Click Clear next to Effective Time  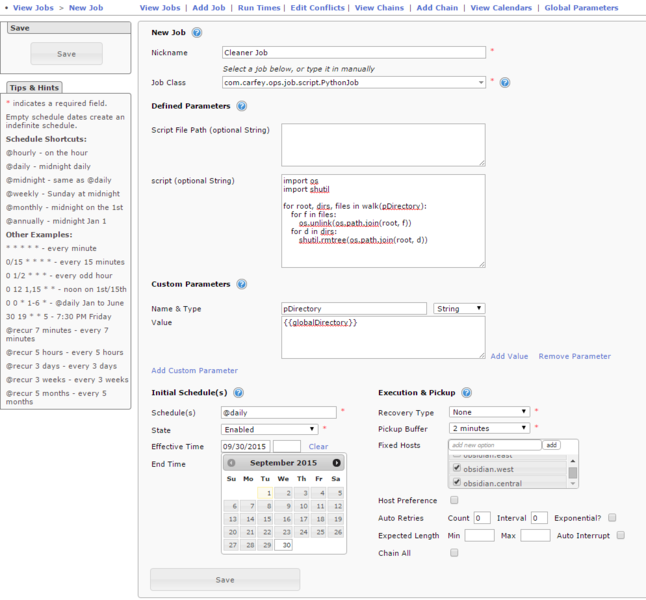(318, 446)
